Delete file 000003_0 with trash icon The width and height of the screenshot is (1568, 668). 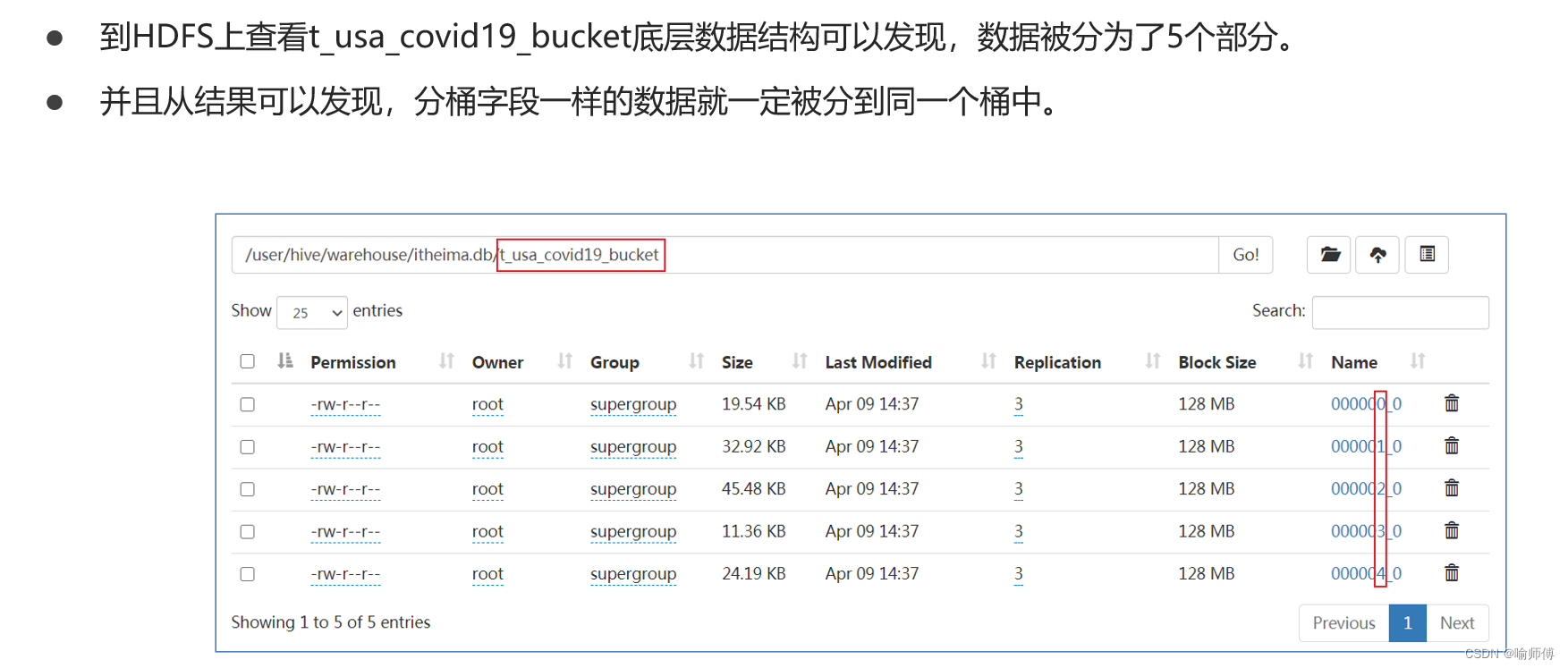(x=1452, y=530)
